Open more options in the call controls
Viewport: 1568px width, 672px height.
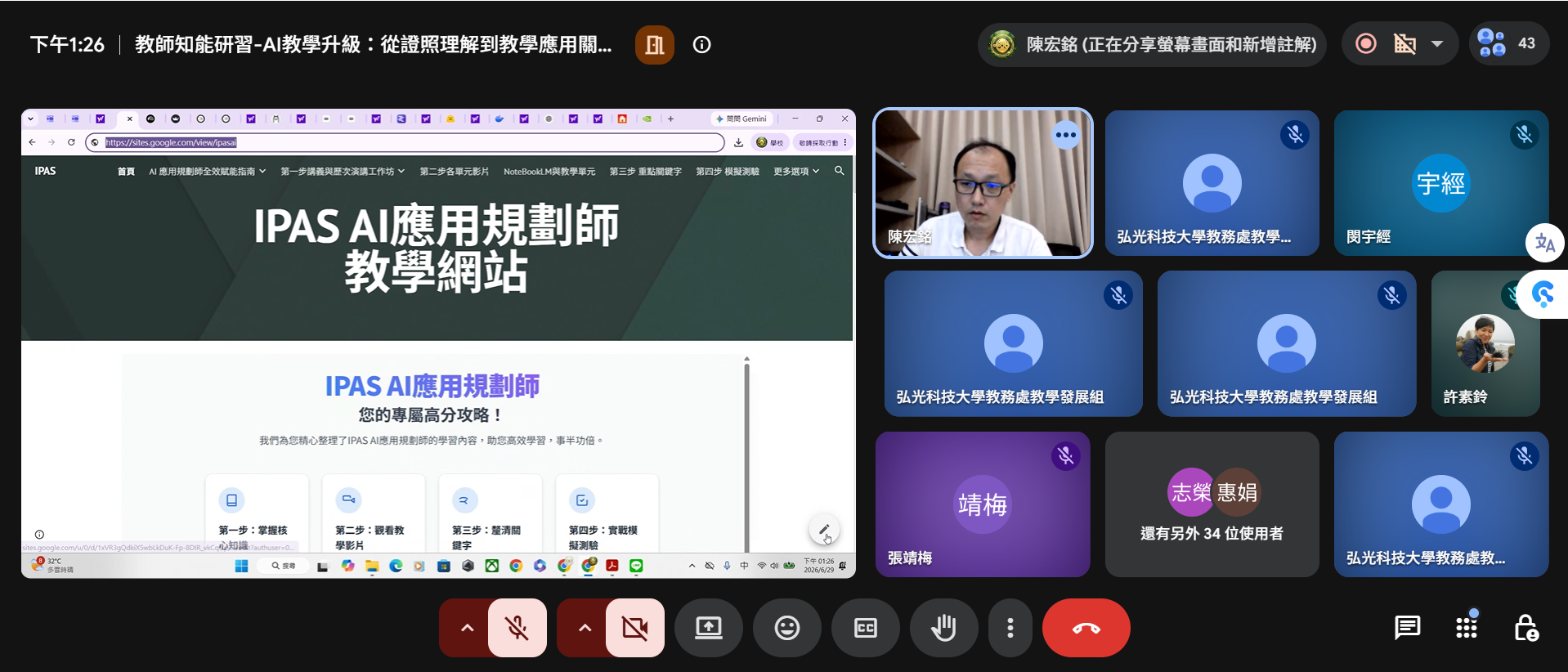1010,628
